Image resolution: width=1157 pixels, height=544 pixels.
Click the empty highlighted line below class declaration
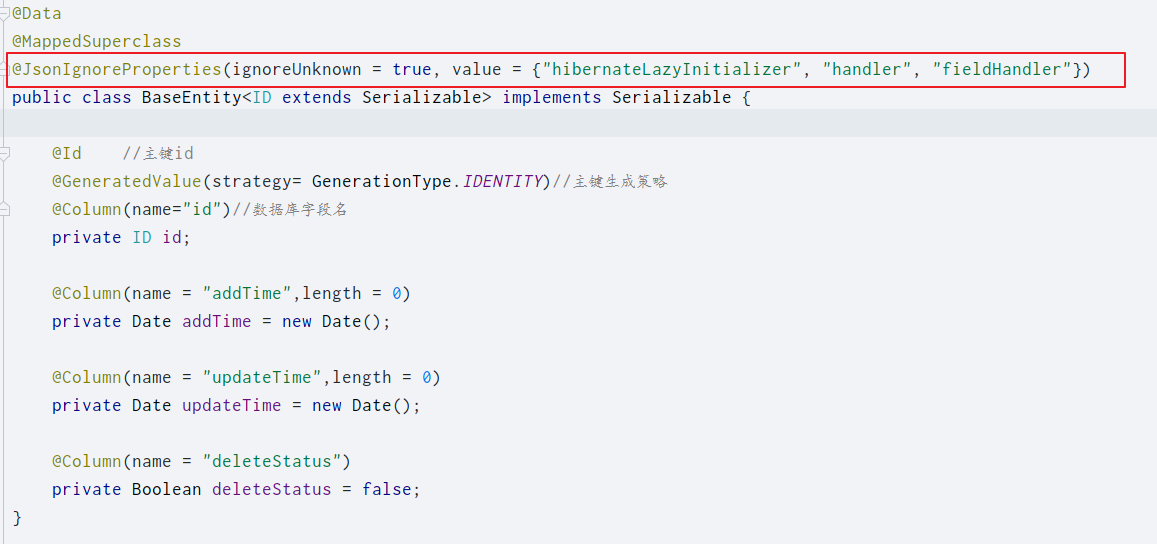click(x=578, y=123)
